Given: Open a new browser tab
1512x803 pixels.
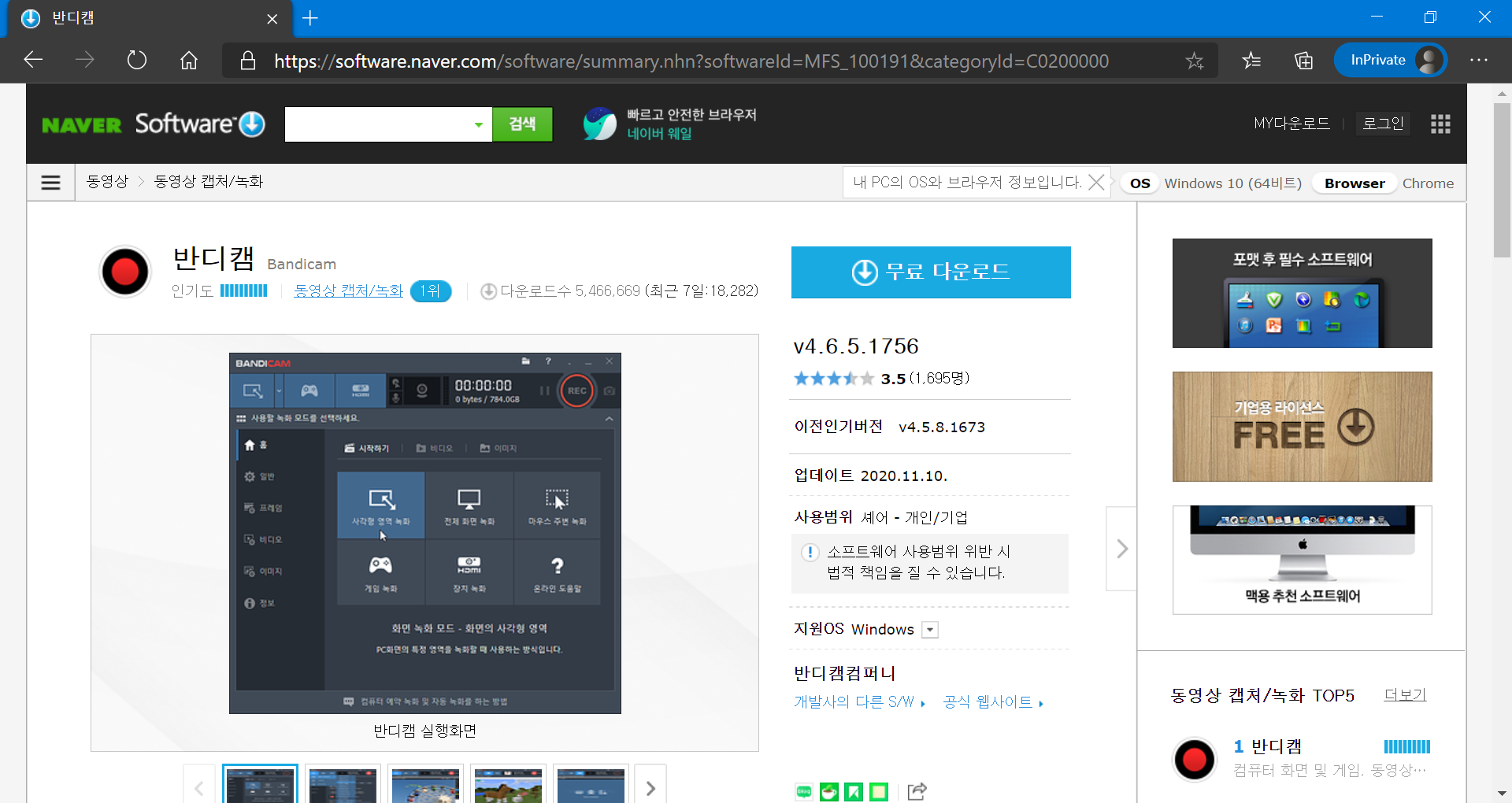Looking at the screenshot, I should pyautogui.click(x=310, y=18).
